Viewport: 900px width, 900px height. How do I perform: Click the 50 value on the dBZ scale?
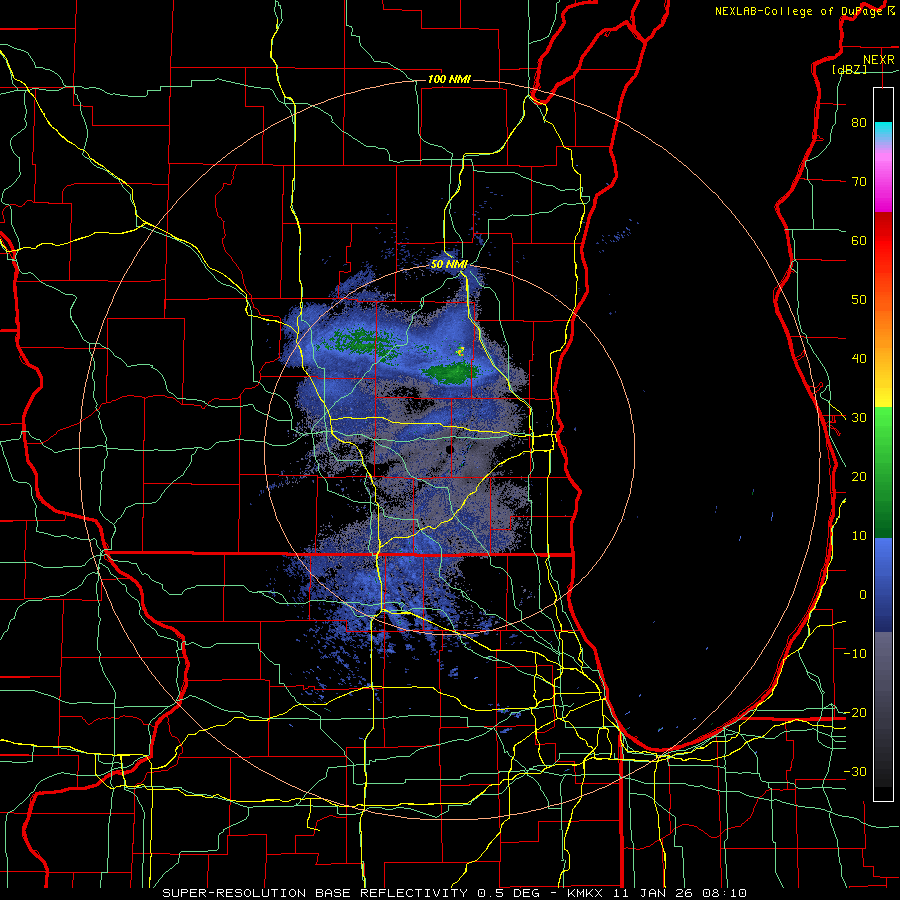pos(859,300)
